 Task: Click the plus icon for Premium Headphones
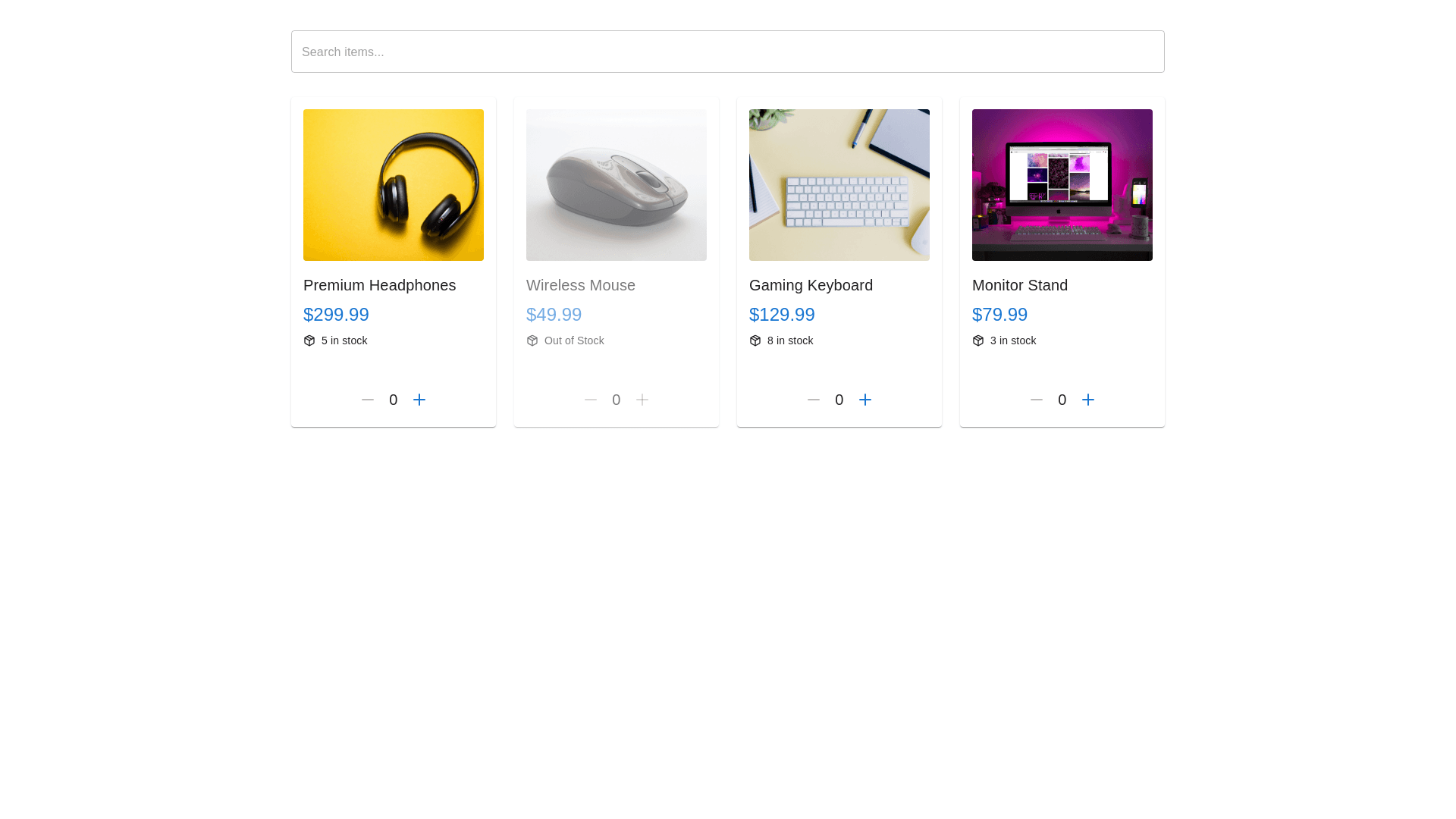click(419, 400)
